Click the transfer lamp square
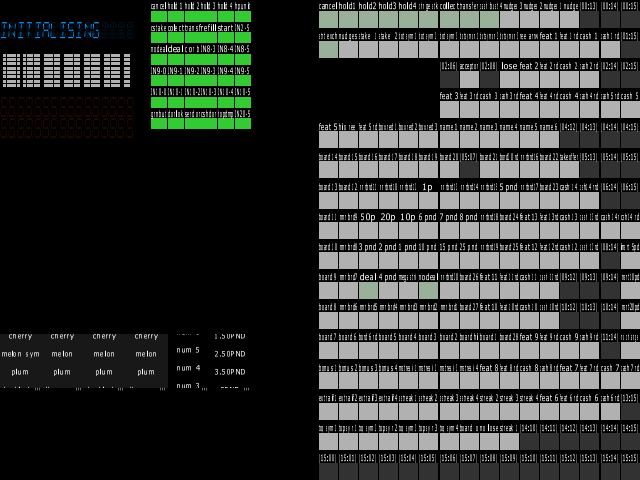This screenshot has height=480, width=640. [x=469, y=20]
